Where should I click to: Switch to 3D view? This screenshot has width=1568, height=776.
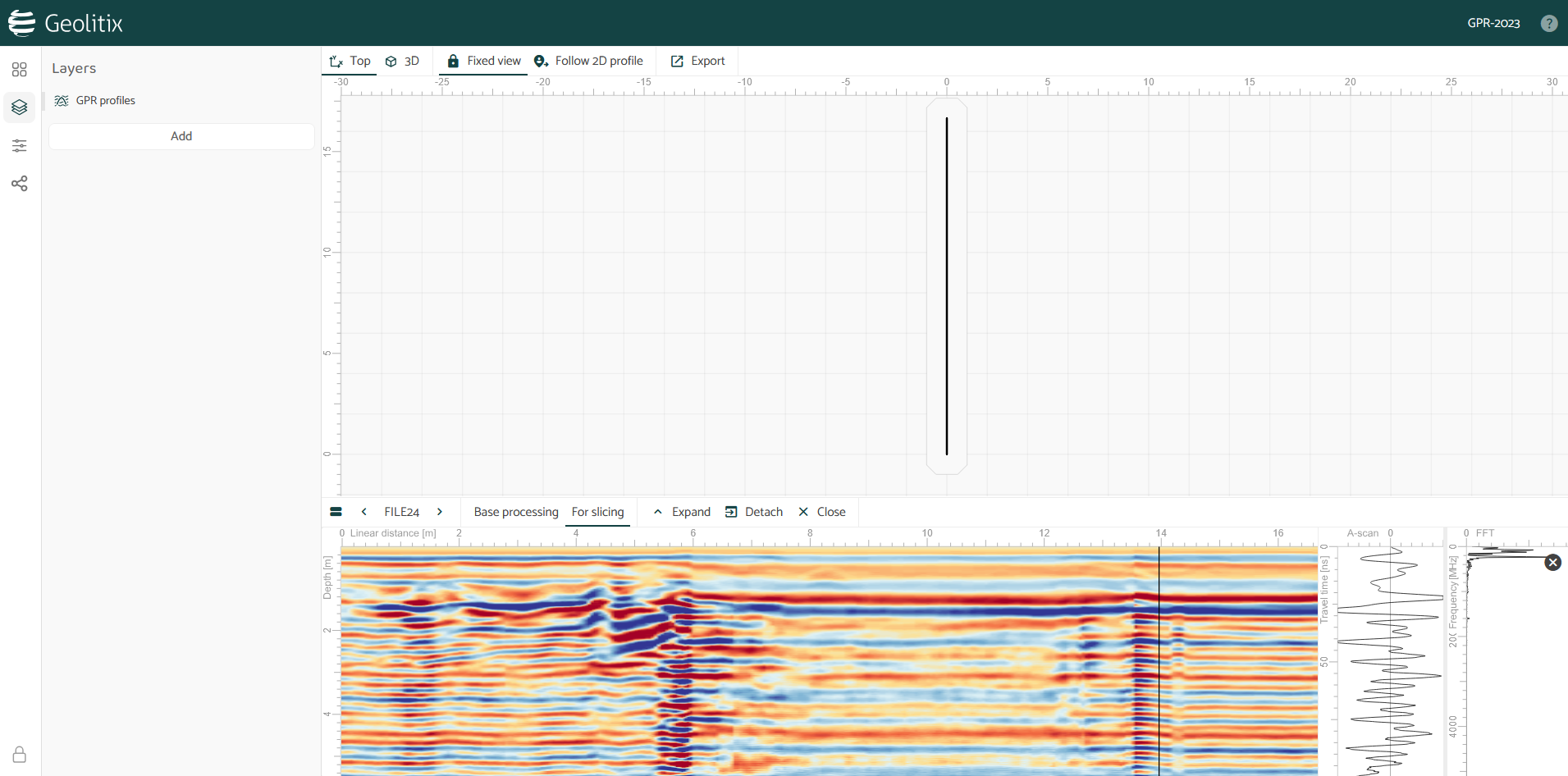(402, 61)
